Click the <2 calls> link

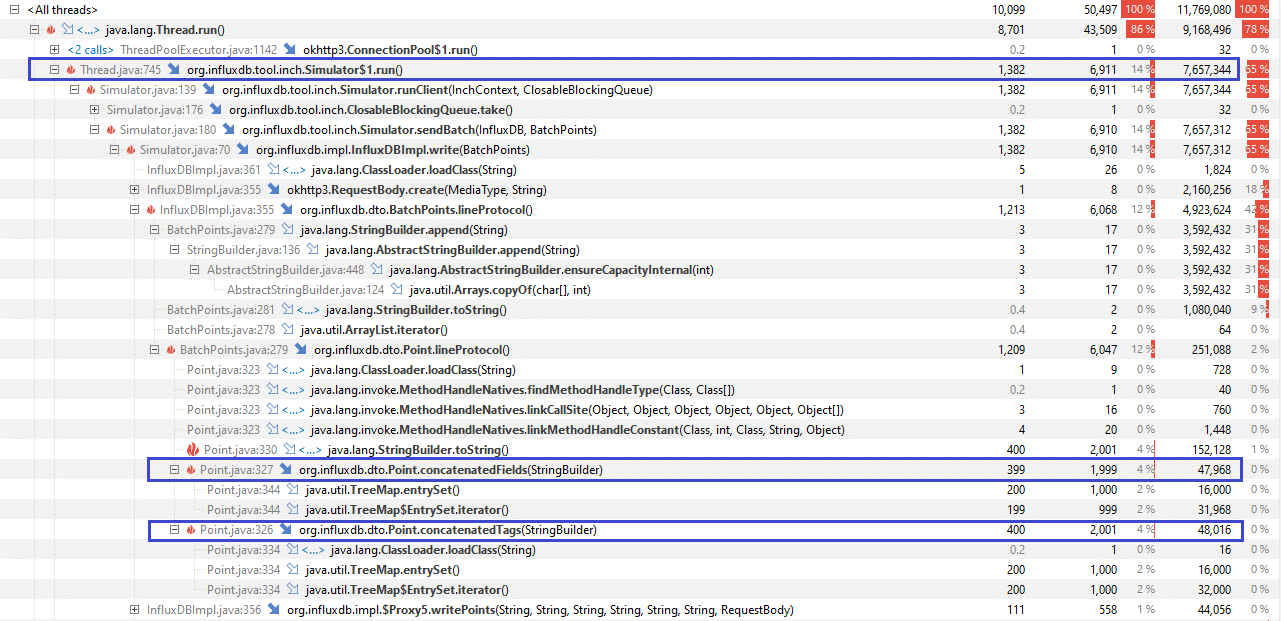tap(90, 50)
